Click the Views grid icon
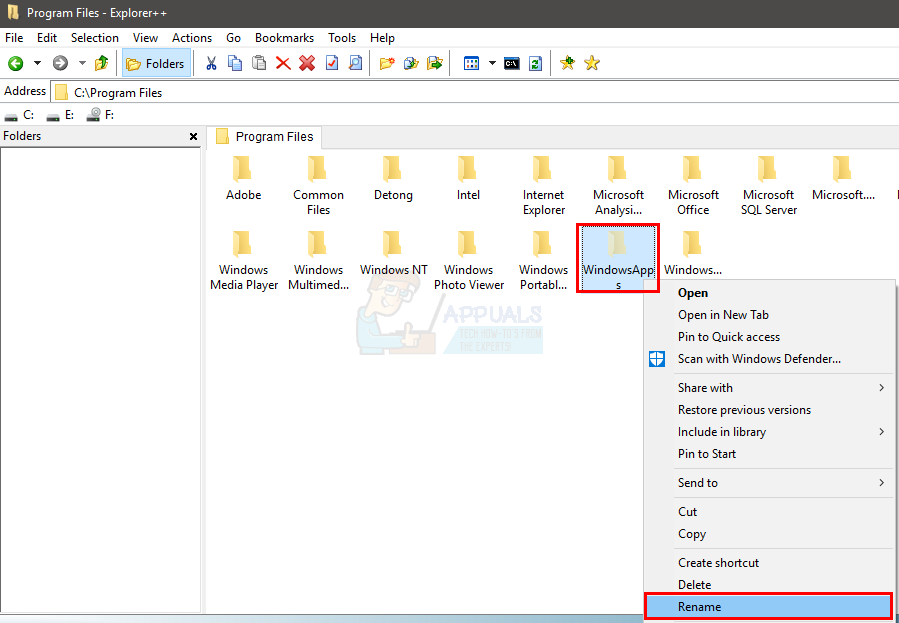Viewport: 899px width, 623px height. 471,63
